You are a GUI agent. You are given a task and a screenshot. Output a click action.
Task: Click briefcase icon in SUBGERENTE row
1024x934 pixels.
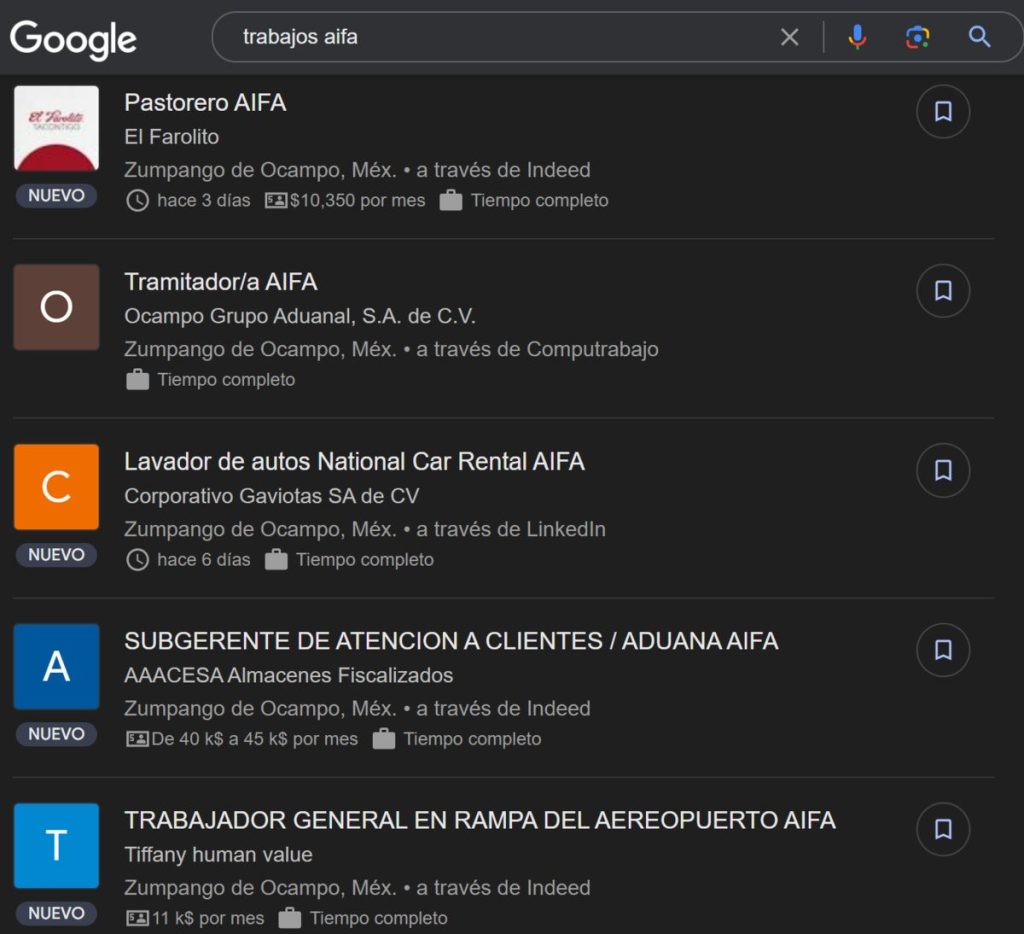(383, 739)
